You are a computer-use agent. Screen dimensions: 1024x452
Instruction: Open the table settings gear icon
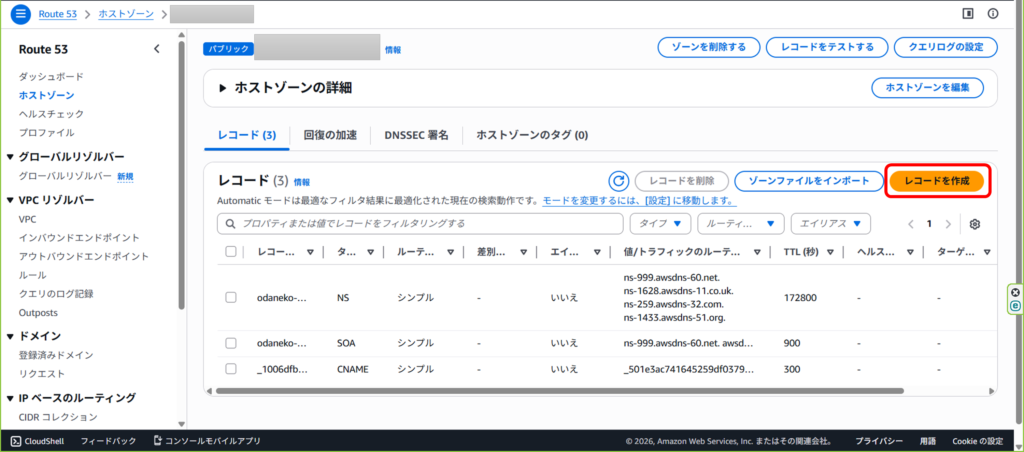coord(974,224)
